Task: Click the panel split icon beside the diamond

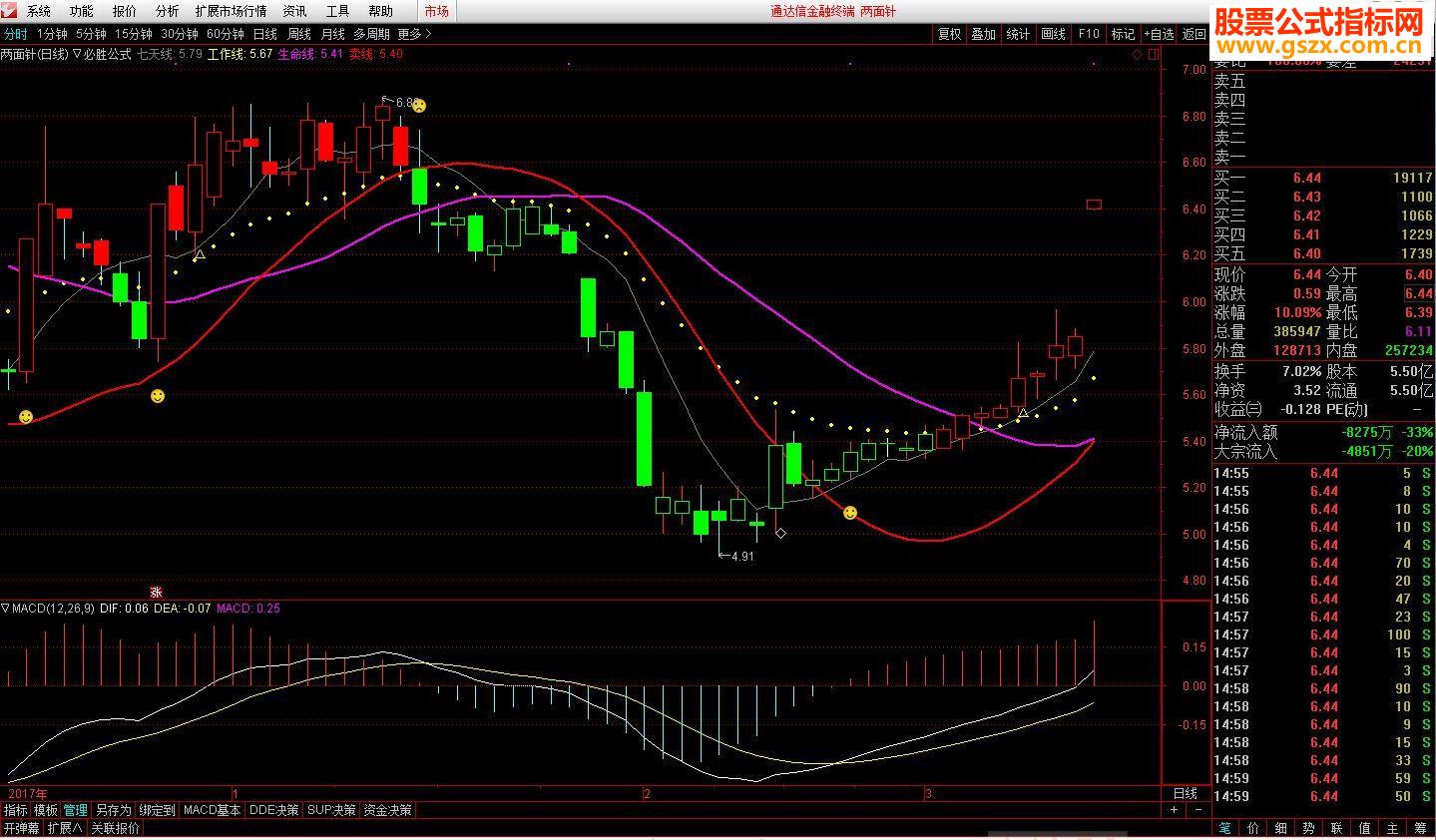Action: click(1155, 54)
